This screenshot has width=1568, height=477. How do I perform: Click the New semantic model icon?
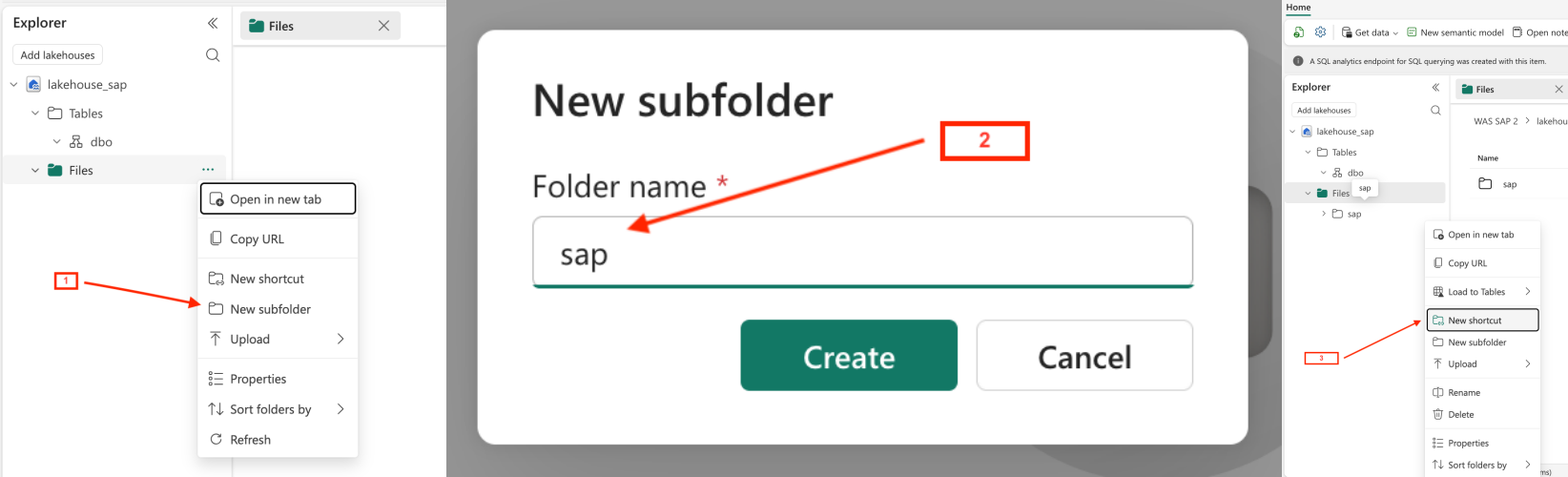(x=1412, y=32)
